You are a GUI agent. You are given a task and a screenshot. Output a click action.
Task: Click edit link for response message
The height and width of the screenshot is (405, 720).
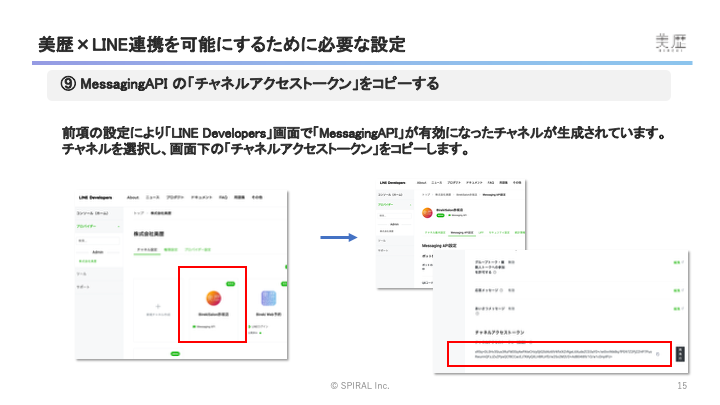click(676, 290)
